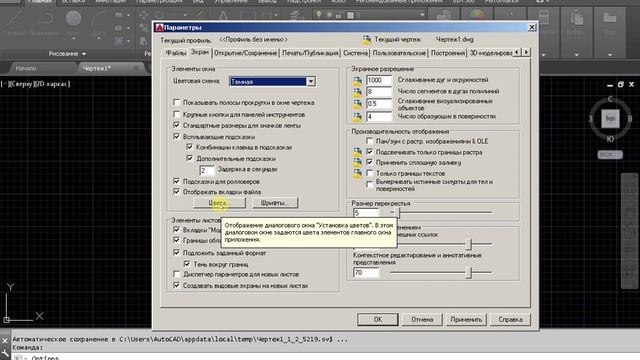Enable 'Показывать полосы прокрутки в окне чертежа'
This screenshot has width=640, height=360.
click(x=176, y=102)
